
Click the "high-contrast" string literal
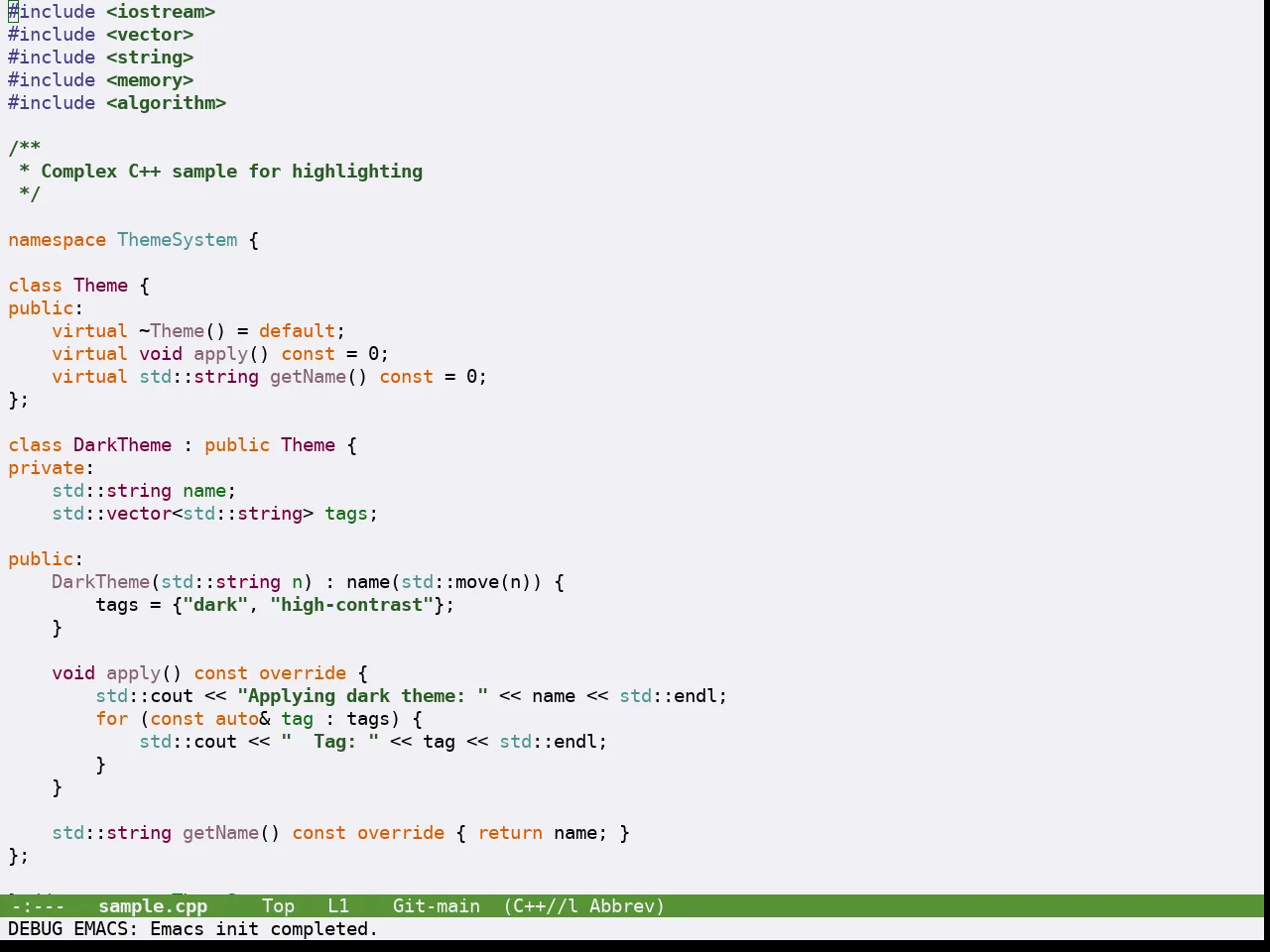[351, 605]
